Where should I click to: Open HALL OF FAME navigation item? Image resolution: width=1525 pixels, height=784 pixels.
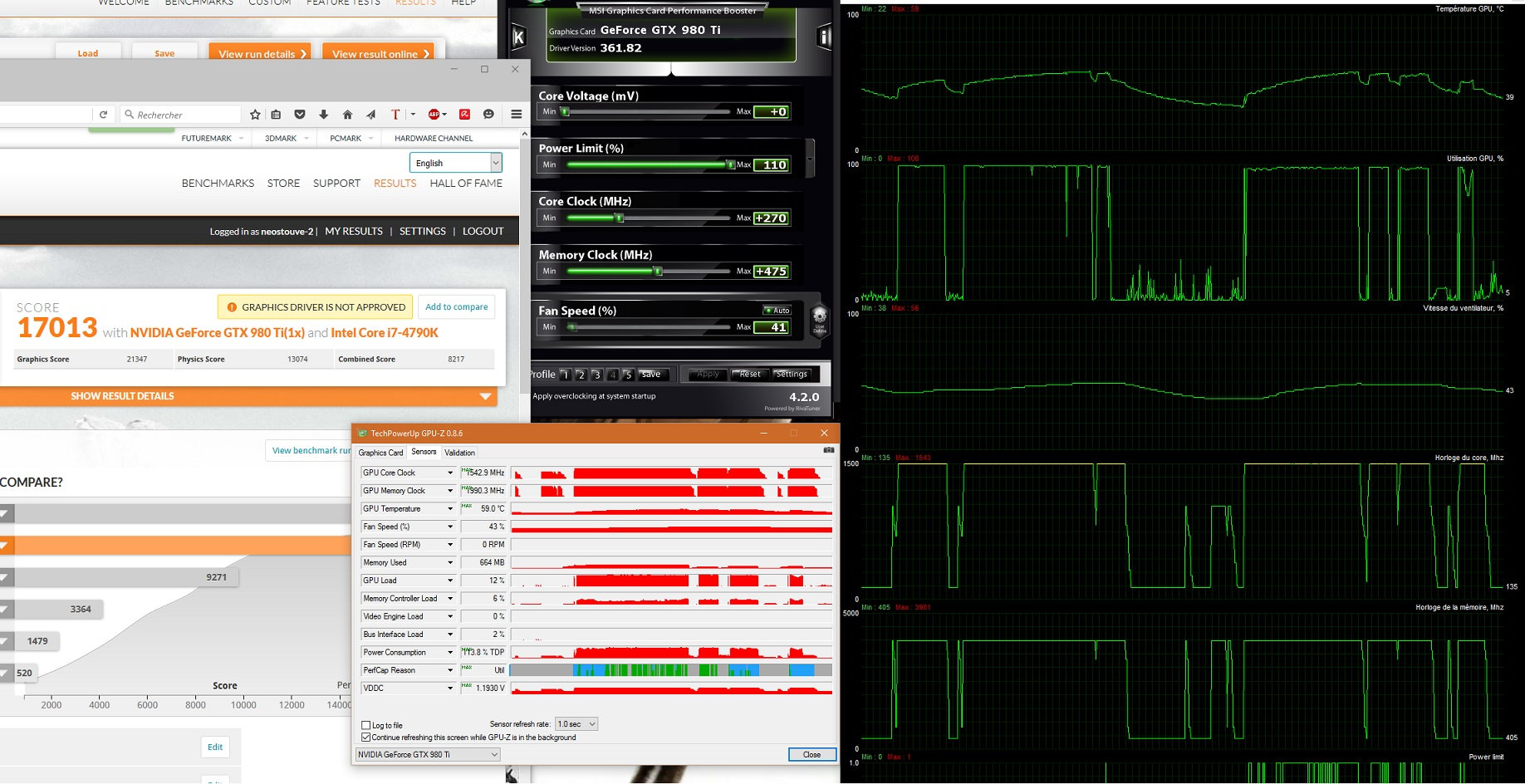[x=466, y=183]
